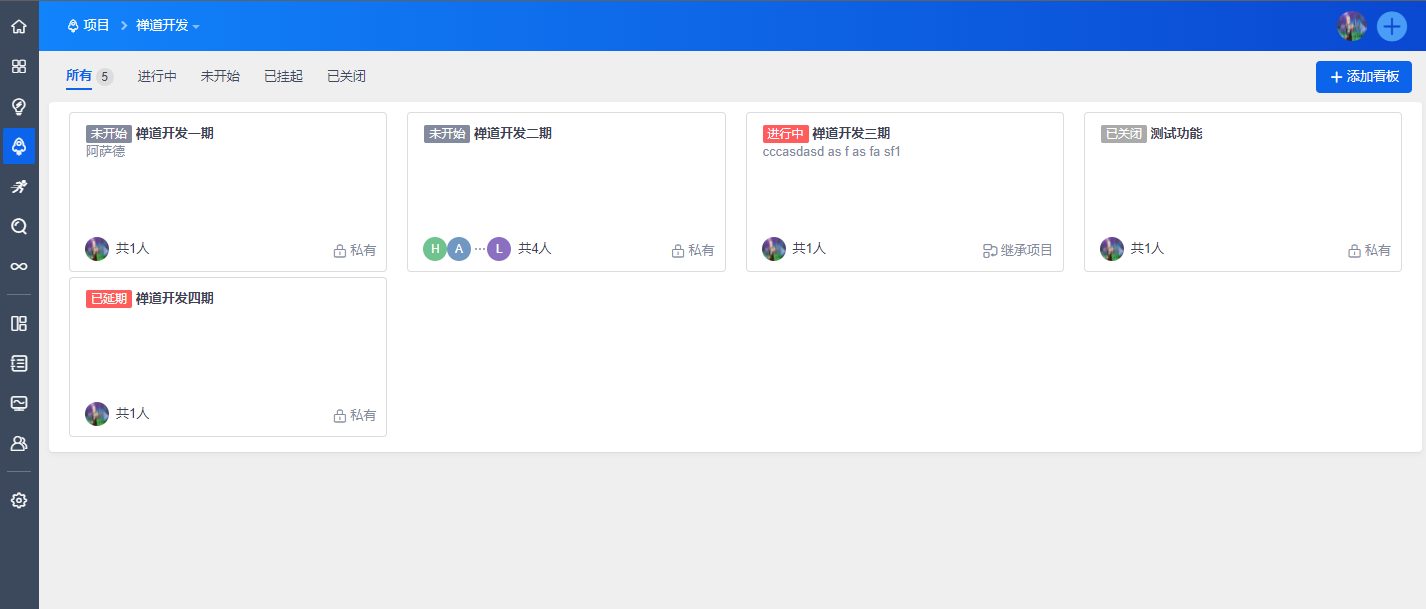The height and width of the screenshot is (609, 1426).
Task: Open the 禅道开发四期 card title
Action: coord(175,298)
